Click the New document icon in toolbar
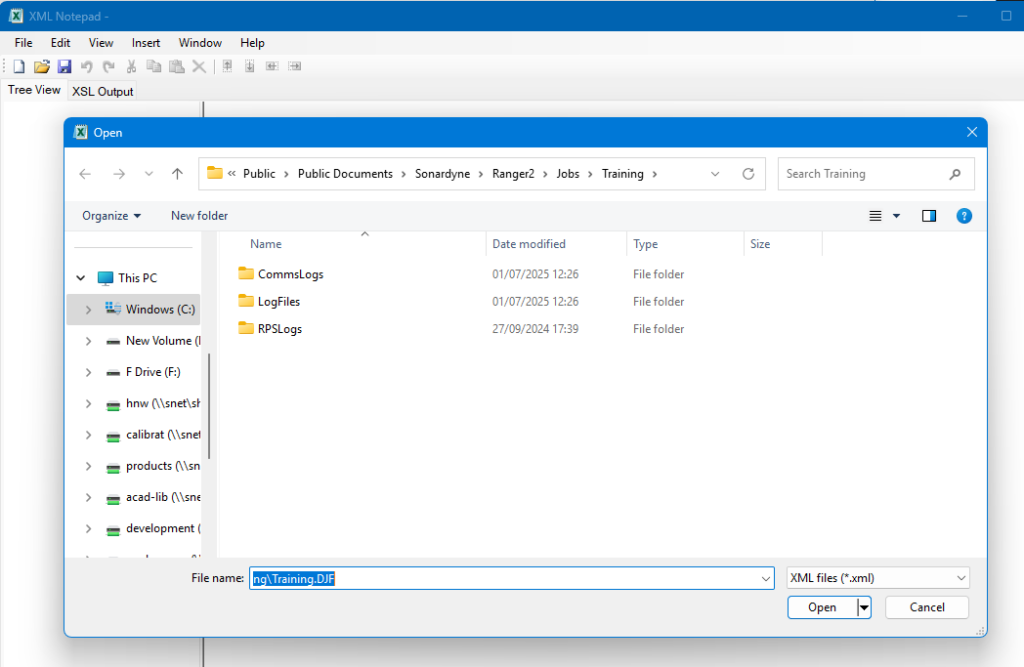 (x=18, y=66)
